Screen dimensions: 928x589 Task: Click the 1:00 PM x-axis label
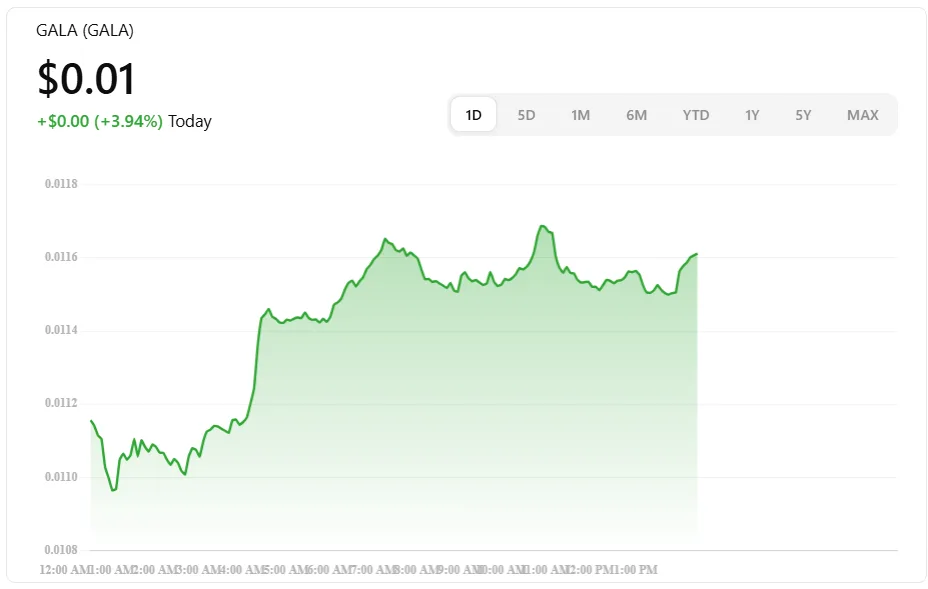click(x=635, y=570)
